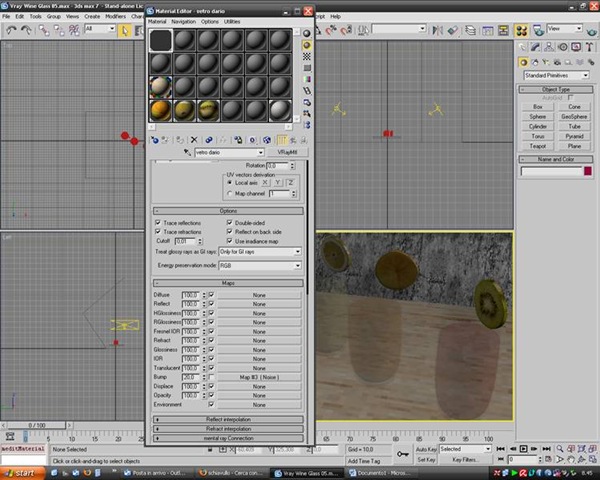The width and height of the screenshot is (600, 480).
Task: Expand Refract interpolation rollout
Action: pos(228,429)
